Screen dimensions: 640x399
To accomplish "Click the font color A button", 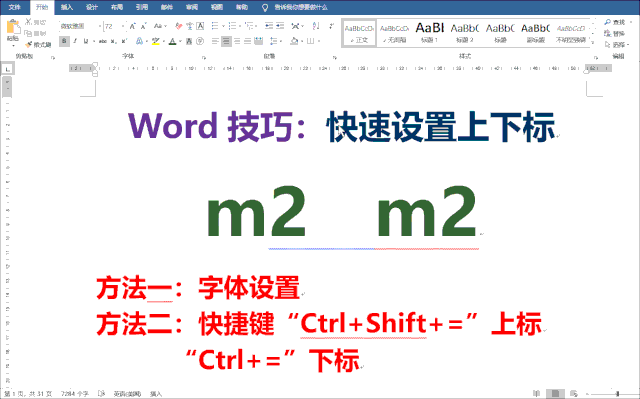I will click(x=173, y=41).
